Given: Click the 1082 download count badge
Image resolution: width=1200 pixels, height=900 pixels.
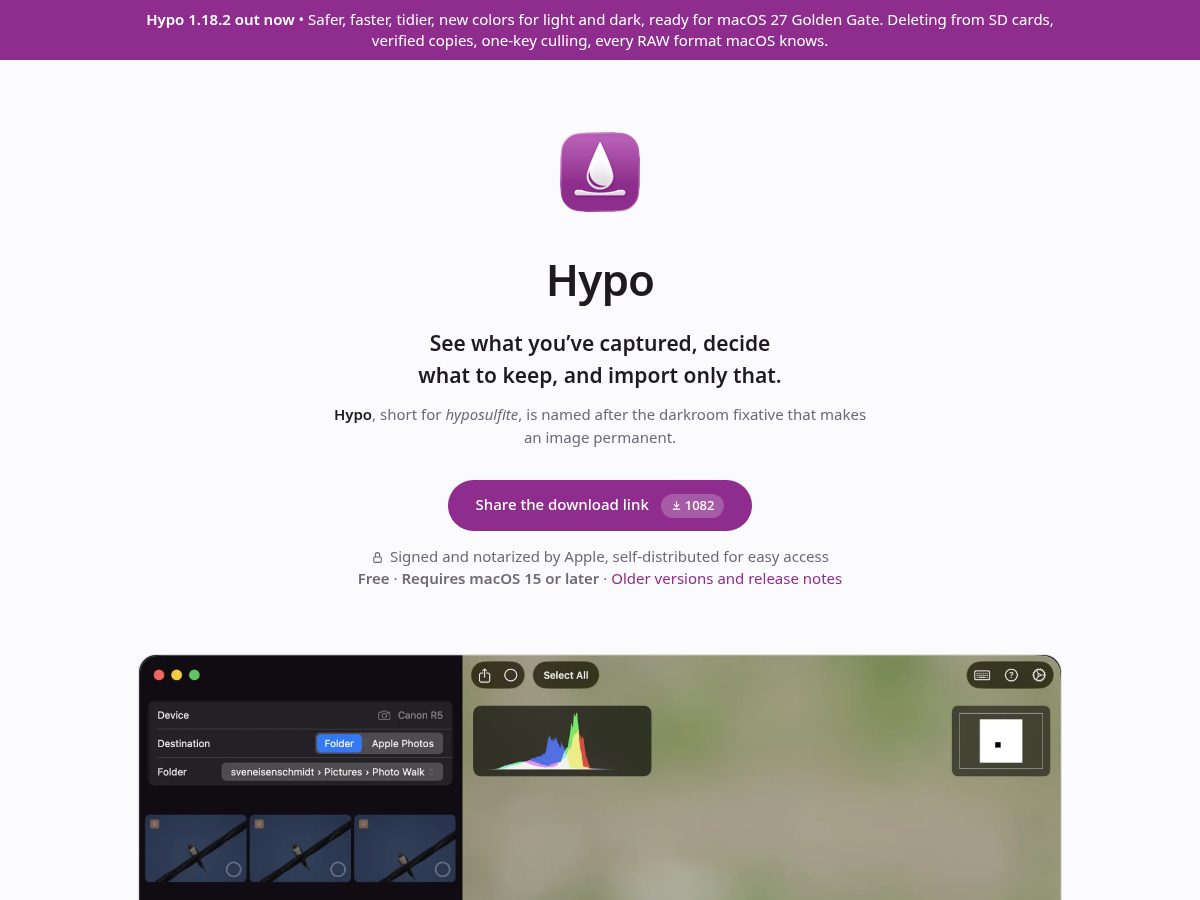Looking at the screenshot, I should (692, 505).
